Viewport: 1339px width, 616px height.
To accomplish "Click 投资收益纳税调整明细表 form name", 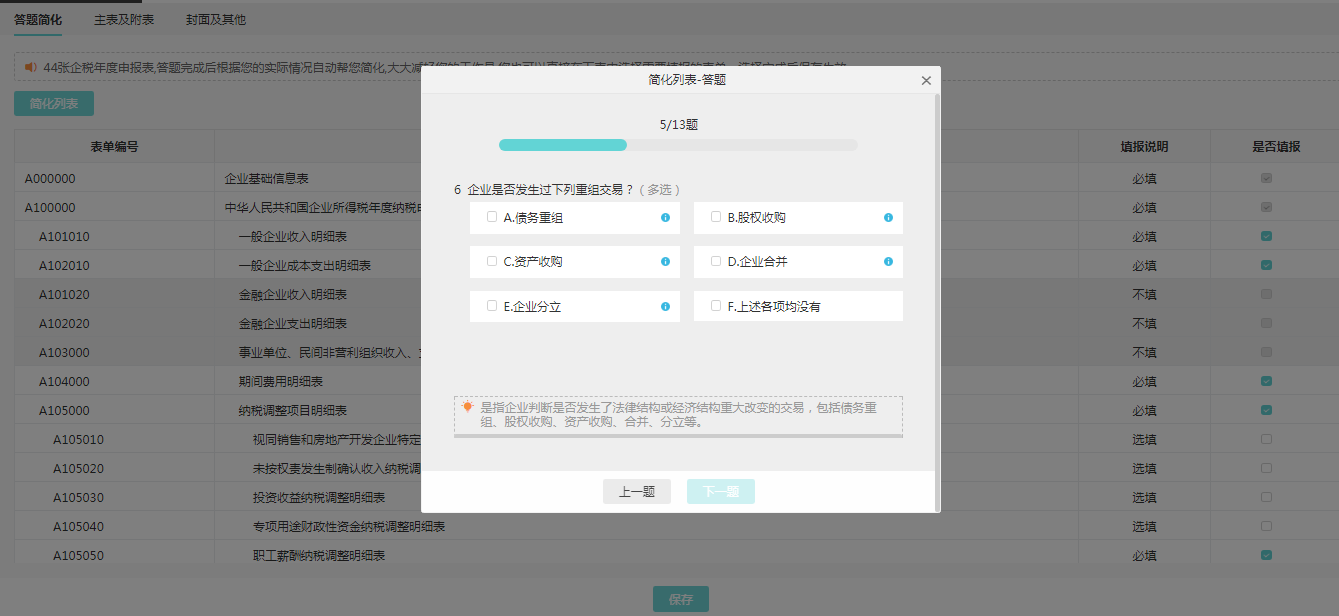I will (319, 497).
